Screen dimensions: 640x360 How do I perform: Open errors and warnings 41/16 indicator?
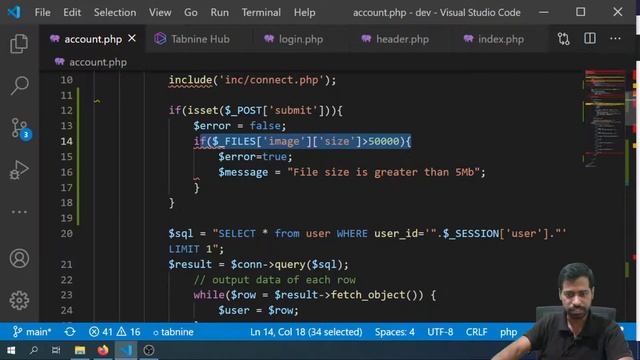coord(115,332)
